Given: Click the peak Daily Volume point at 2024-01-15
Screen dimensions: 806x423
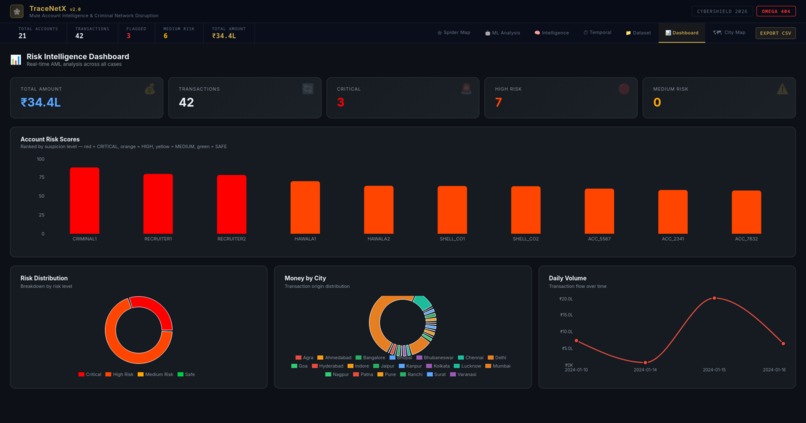Looking at the screenshot, I should pyautogui.click(x=715, y=298).
